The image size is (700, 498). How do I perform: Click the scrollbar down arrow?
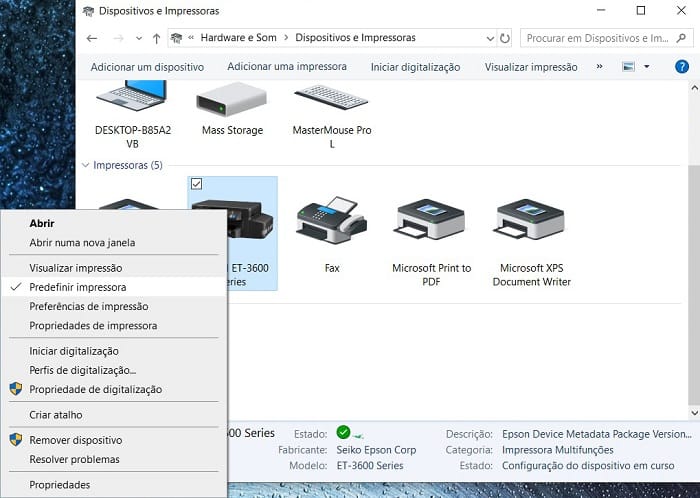pos(695,413)
